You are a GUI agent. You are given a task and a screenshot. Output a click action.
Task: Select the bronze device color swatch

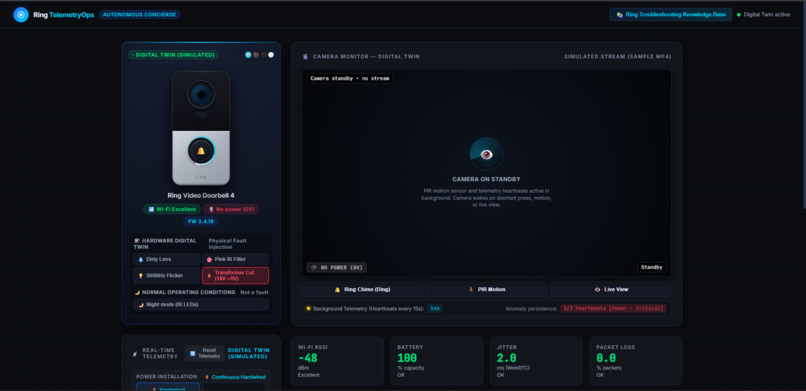click(255, 54)
